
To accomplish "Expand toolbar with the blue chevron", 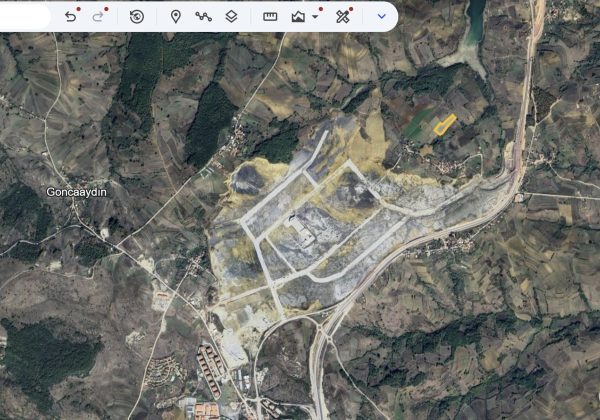I will [x=382, y=16].
